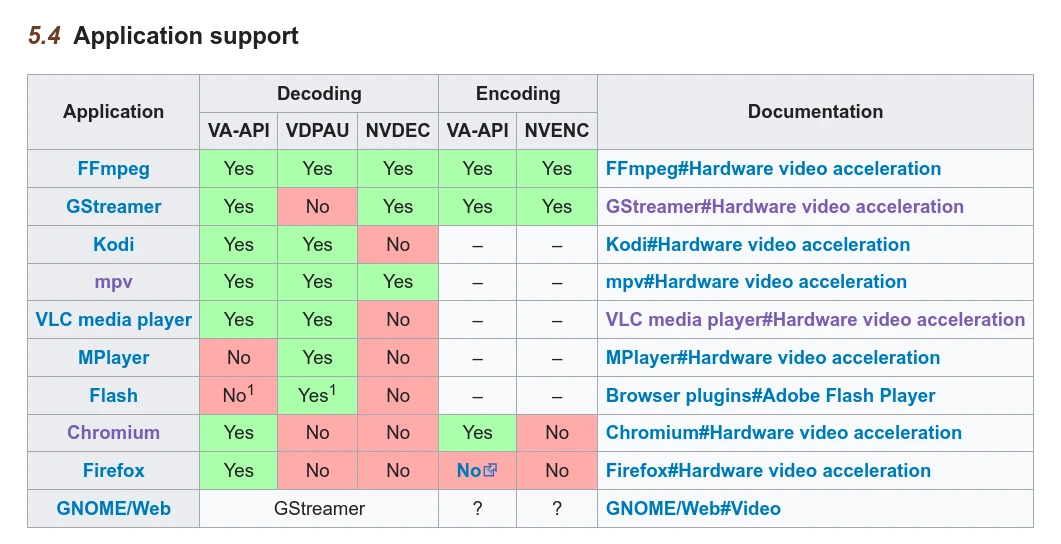Open the Kodi application page
The width and height of the screenshot is (1061, 544).
point(113,245)
